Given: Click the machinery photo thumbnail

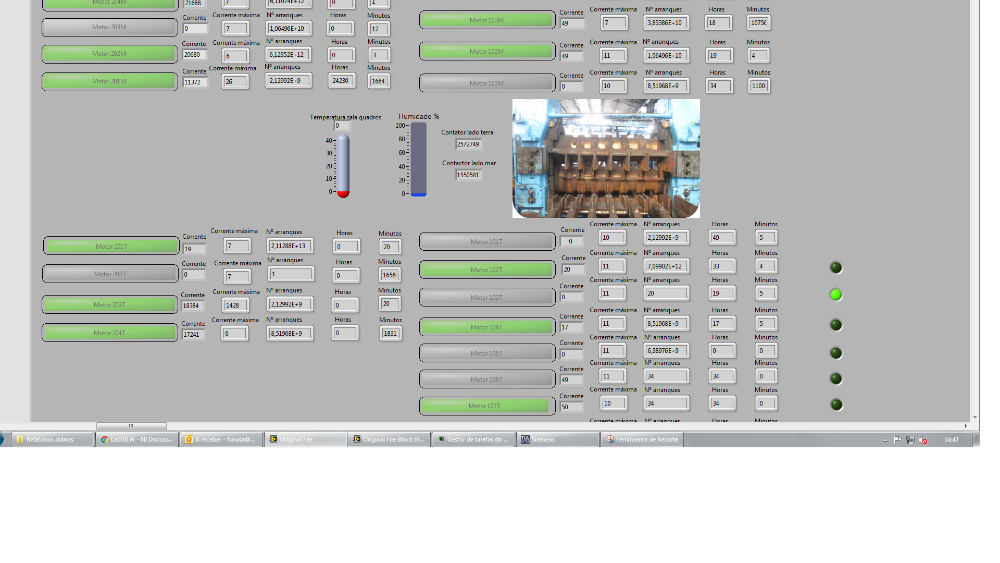Looking at the screenshot, I should pos(606,158).
